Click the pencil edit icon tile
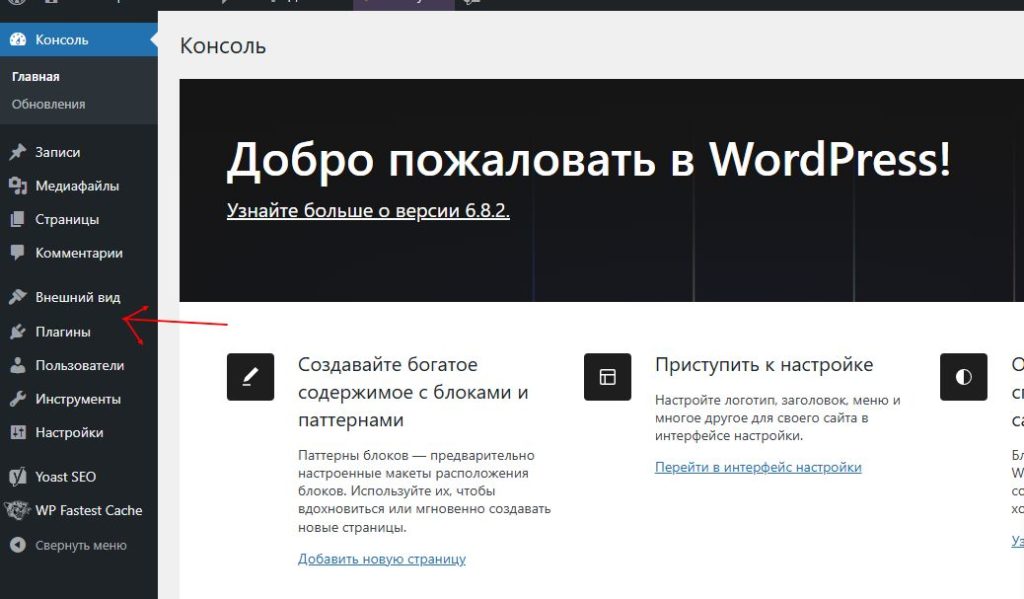The image size is (1024, 599). coord(250,377)
